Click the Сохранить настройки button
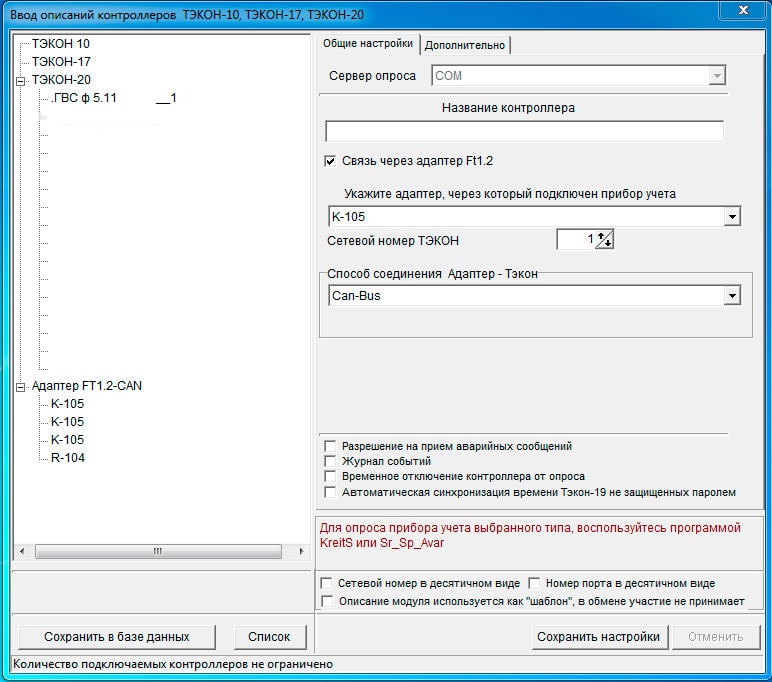The image size is (772, 682). (598, 637)
